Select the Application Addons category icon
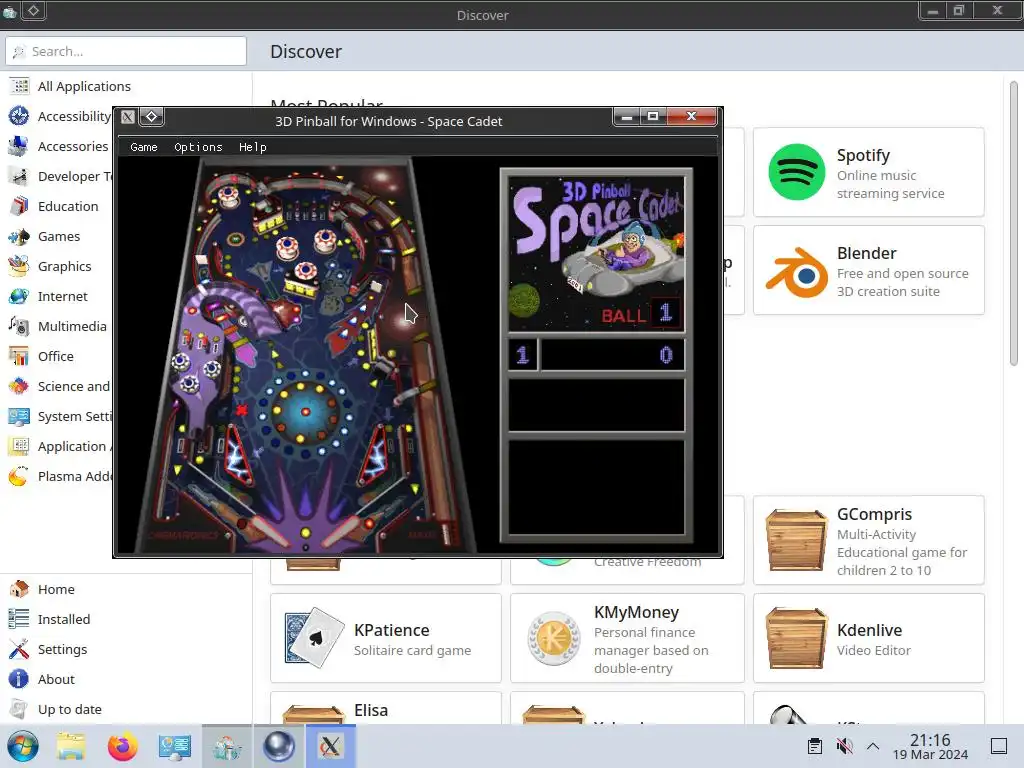The image size is (1024, 768). pos(19,447)
